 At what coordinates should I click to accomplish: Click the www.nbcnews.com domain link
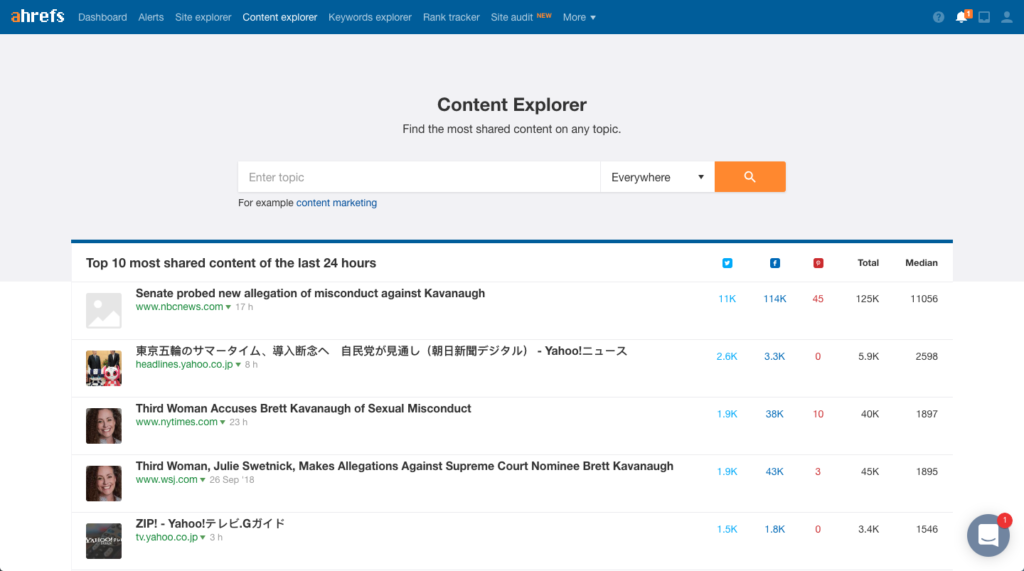coord(179,307)
